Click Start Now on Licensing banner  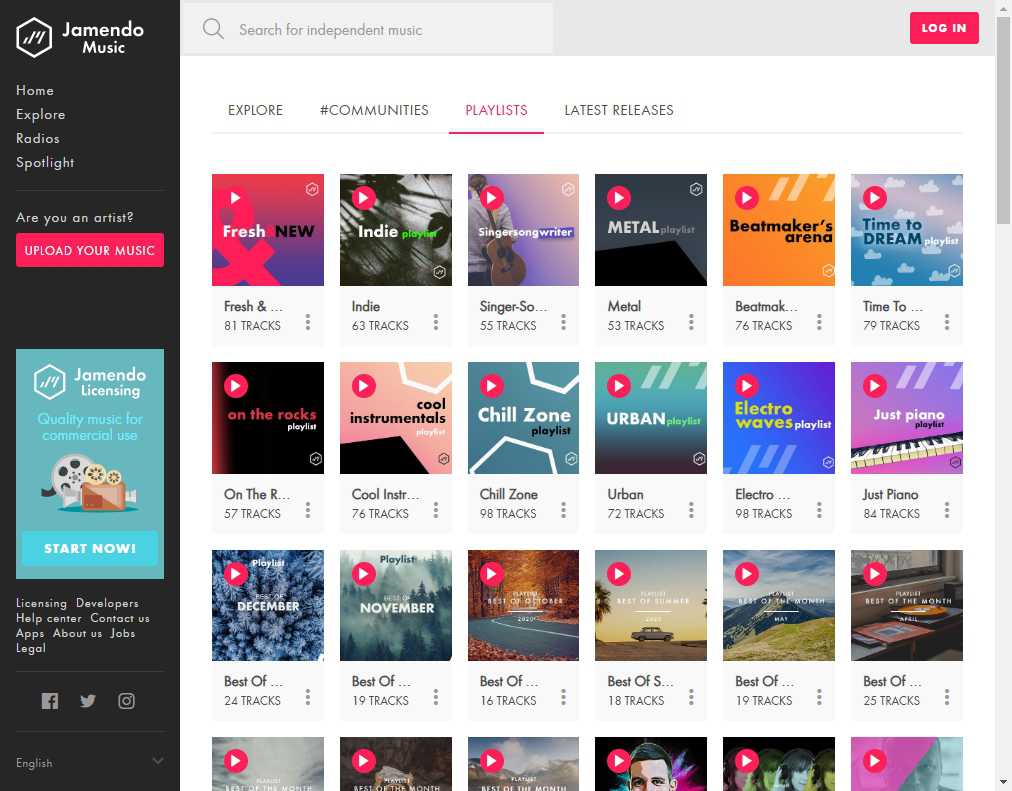pos(90,548)
